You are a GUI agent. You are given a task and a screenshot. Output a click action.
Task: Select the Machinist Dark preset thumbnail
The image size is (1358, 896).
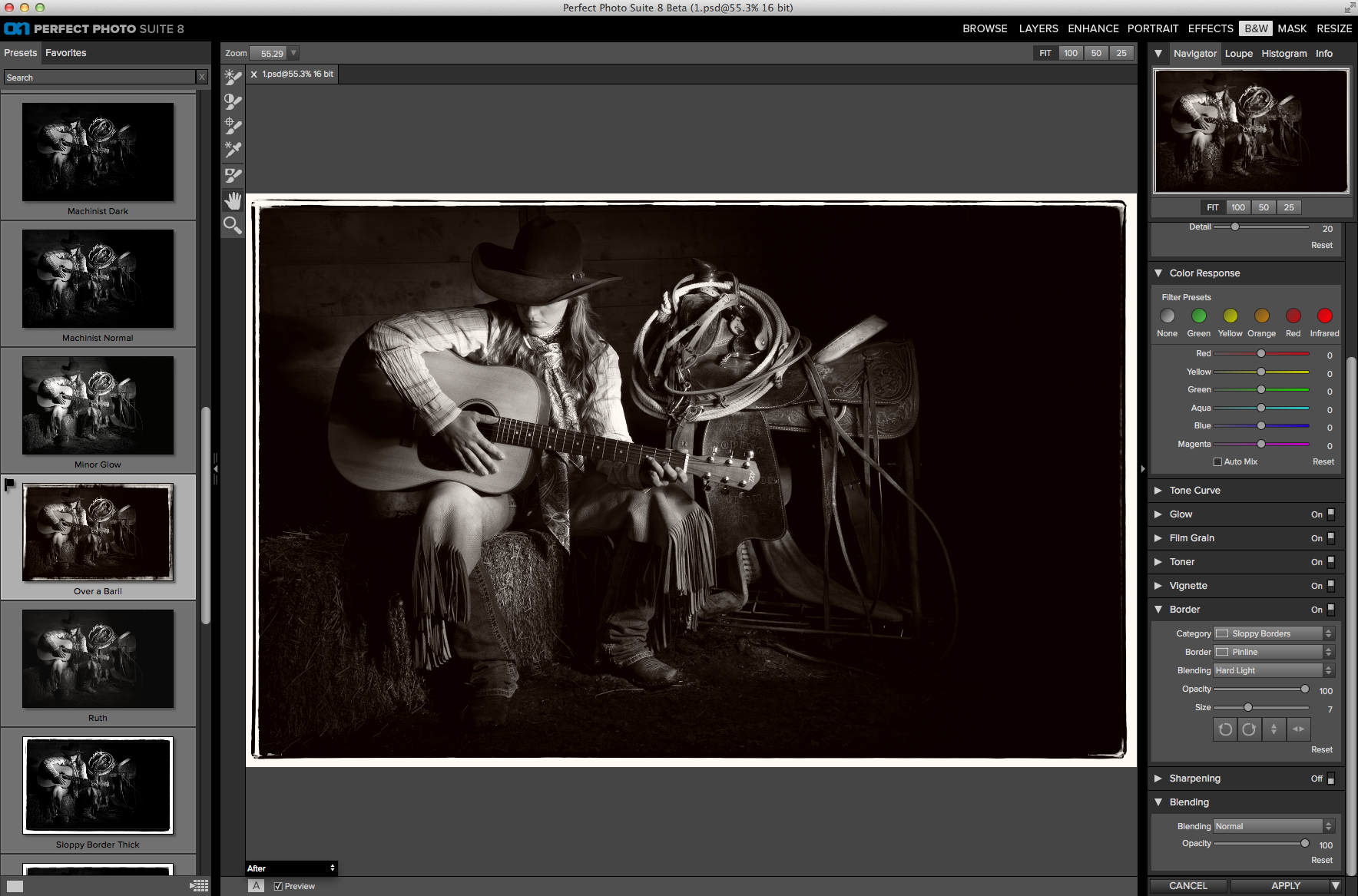(98, 152)
